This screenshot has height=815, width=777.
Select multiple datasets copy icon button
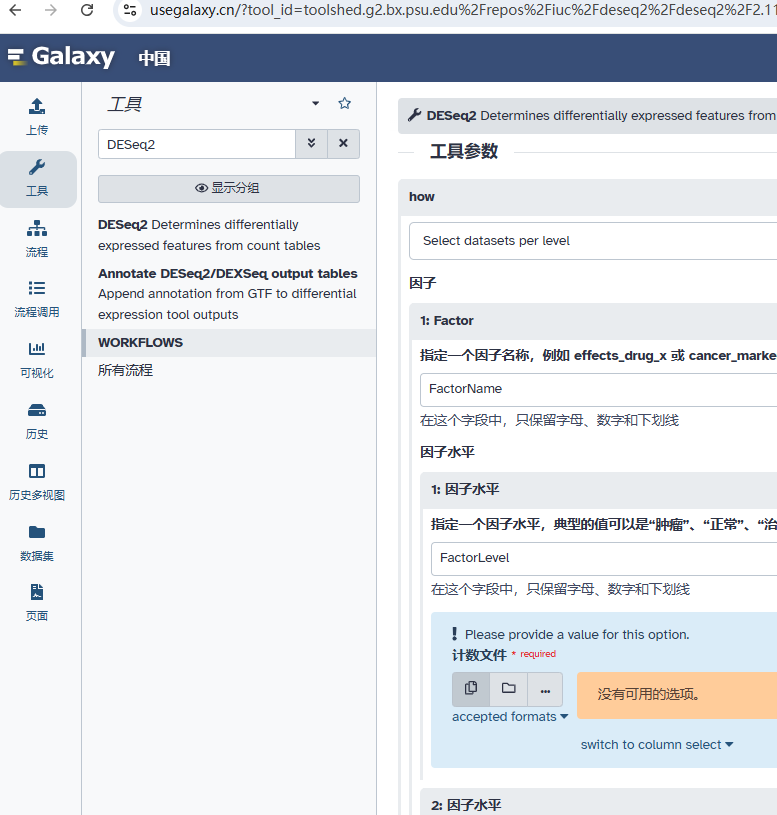pyautogui.click(x=471, y=689)
